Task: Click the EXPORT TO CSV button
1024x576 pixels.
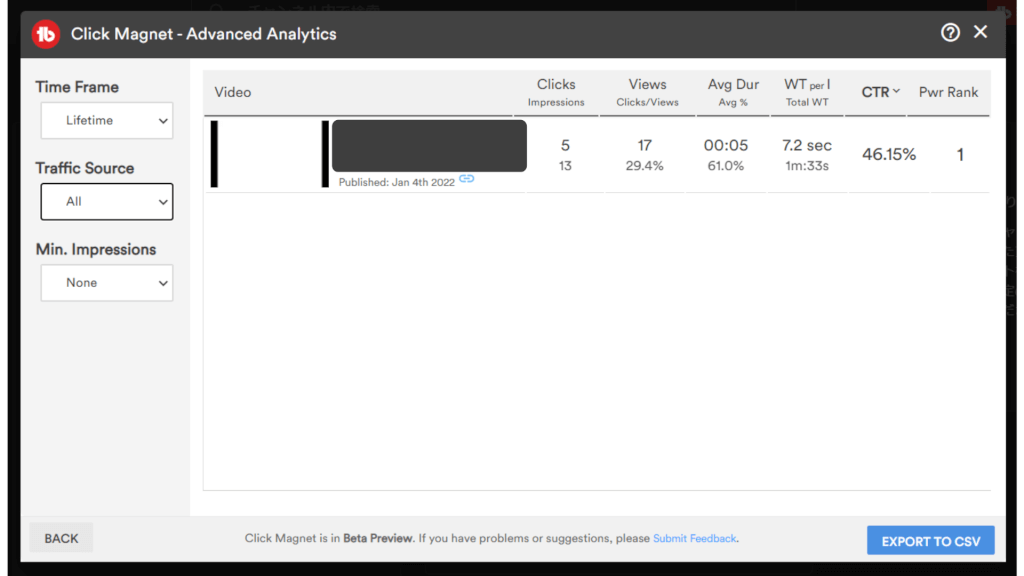Action: [x=930, y=541]
